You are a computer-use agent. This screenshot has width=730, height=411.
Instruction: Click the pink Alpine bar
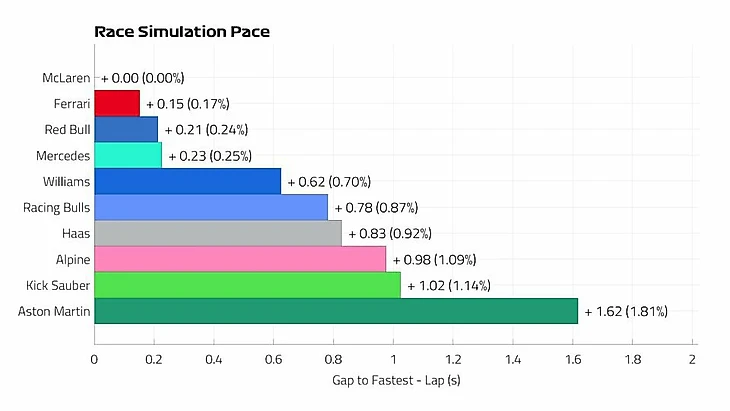pos(240,259)
